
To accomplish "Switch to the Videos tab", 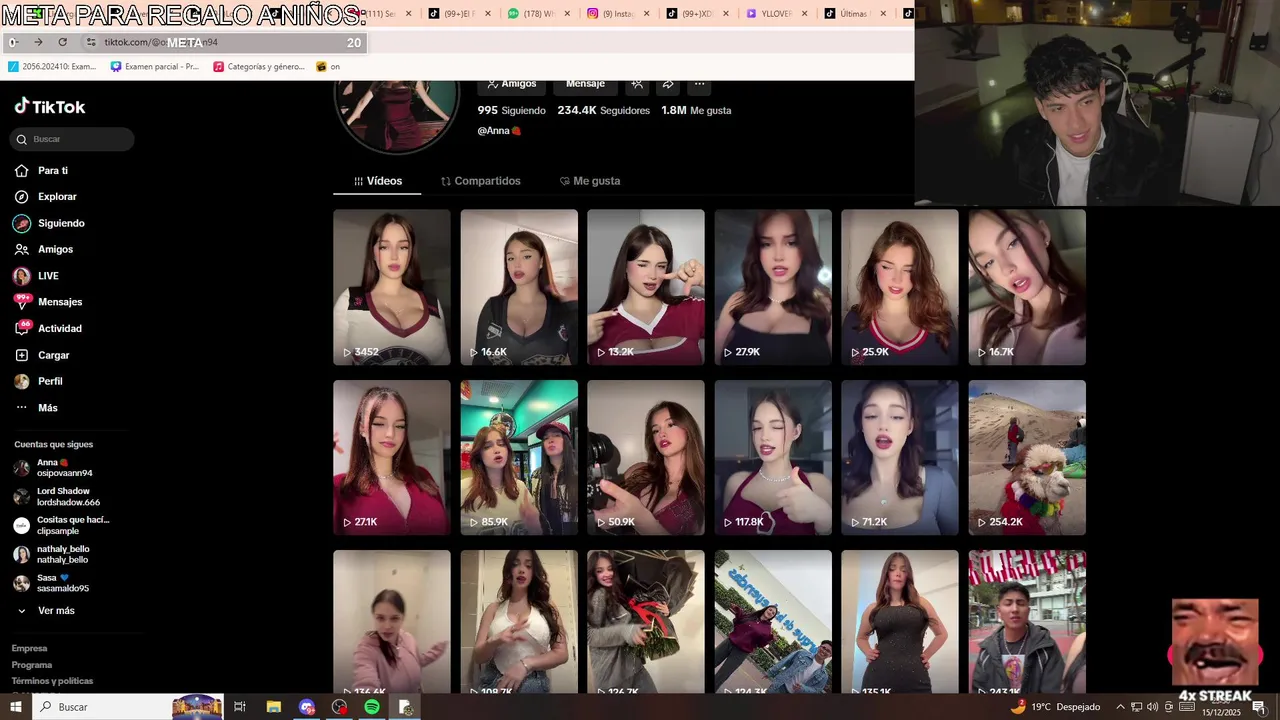I will point(377,181).
